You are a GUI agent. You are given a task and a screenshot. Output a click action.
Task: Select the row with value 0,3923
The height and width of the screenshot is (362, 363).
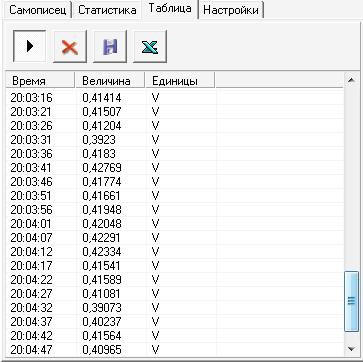pyautogui.click(x=174, y=140)
